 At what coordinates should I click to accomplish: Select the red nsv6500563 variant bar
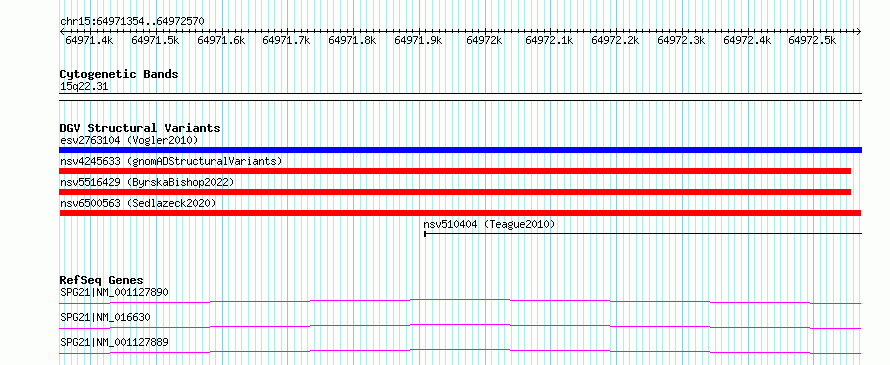coord(460,213)
